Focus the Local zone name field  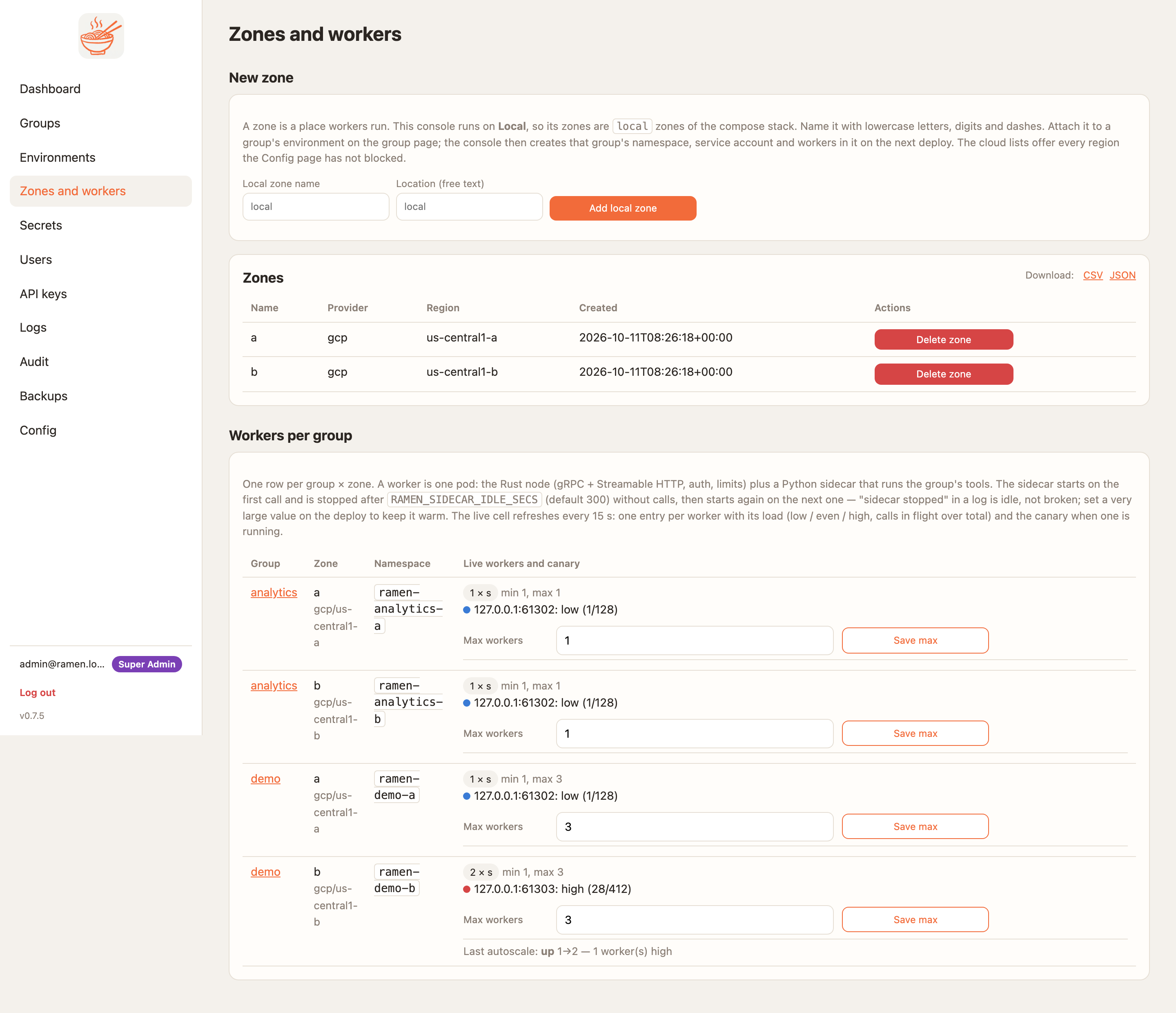click(316, 207)
